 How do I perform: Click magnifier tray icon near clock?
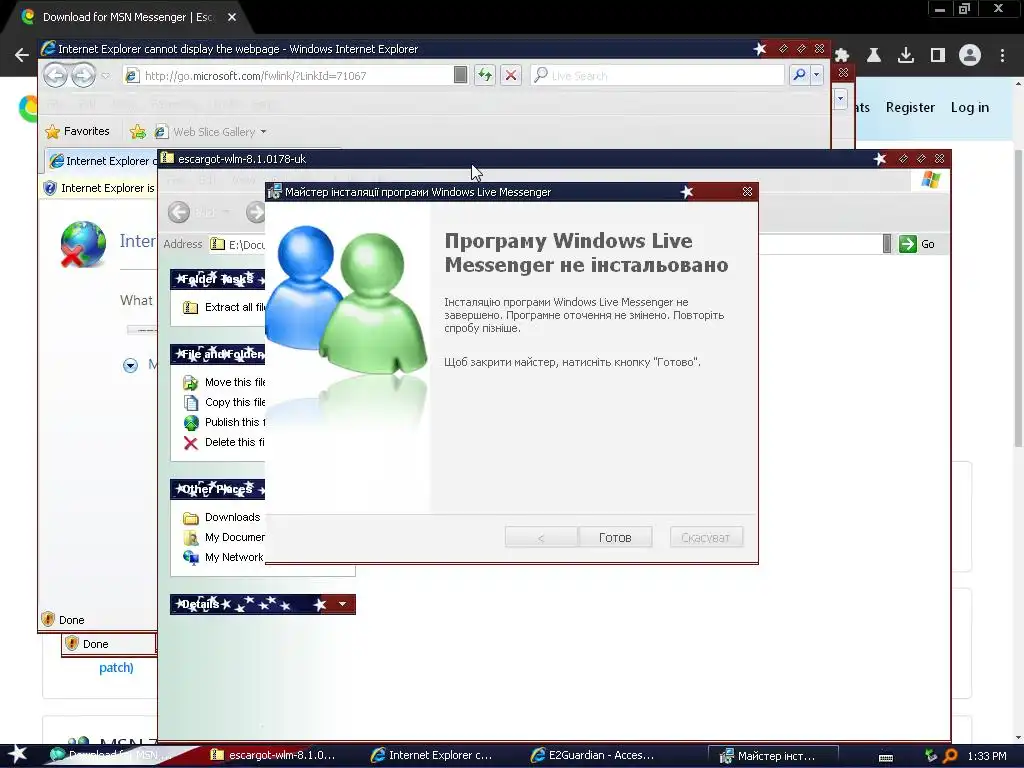(950, 756)
